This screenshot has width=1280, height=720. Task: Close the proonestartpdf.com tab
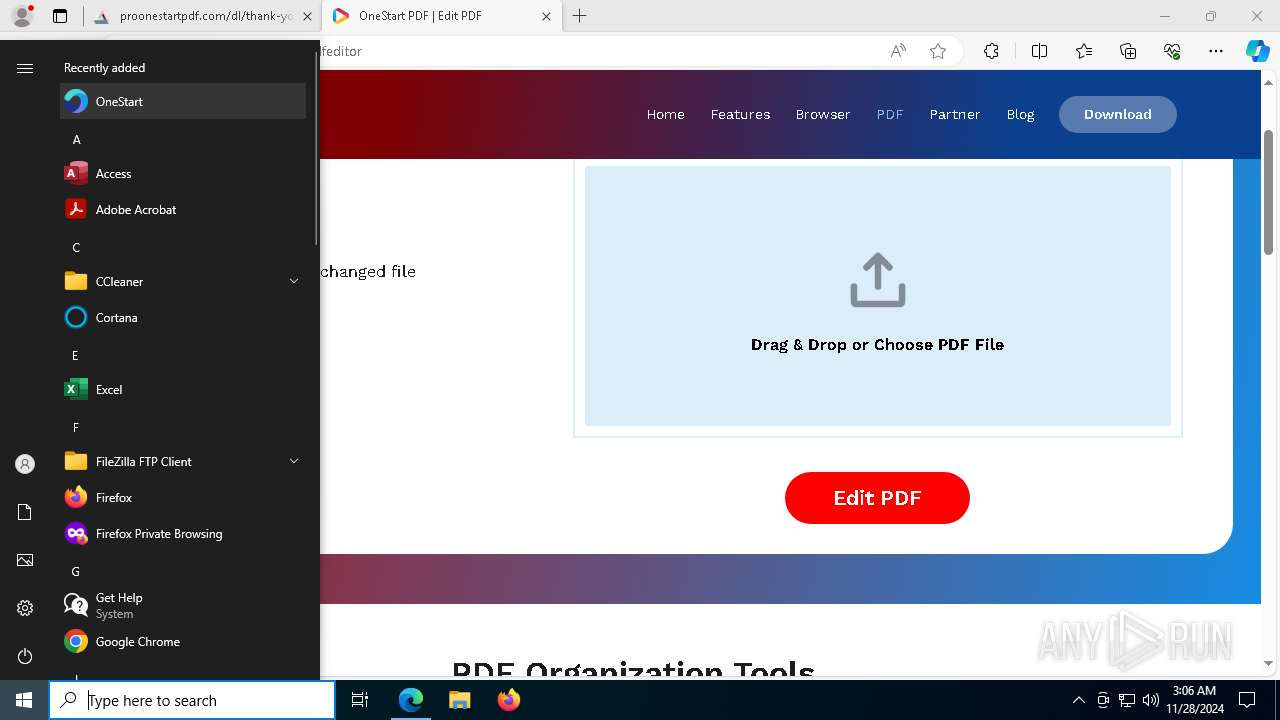click(x=307, y=16)
